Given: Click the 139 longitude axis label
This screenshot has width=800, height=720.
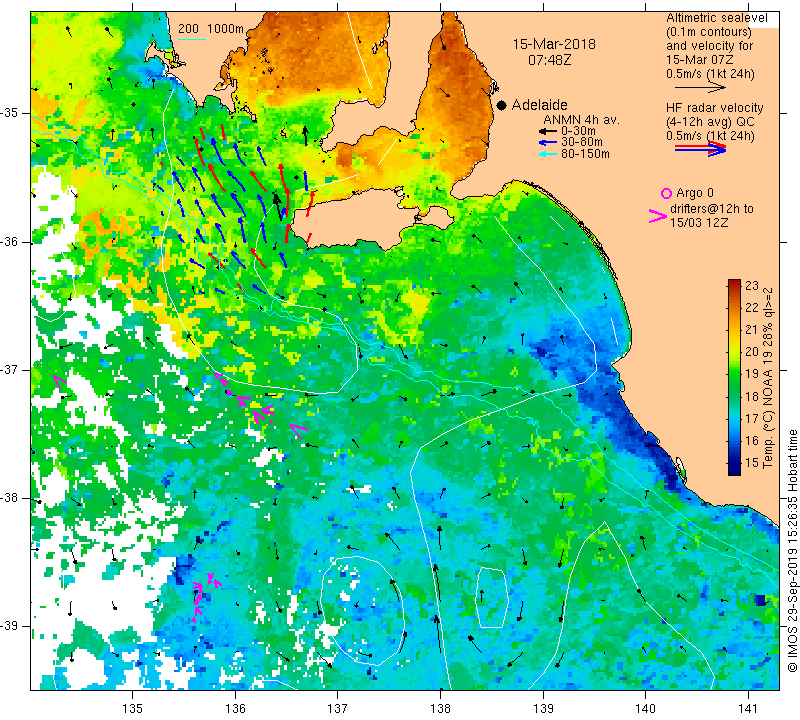Looking at the screenshot, I should click(x=543, y=709).
